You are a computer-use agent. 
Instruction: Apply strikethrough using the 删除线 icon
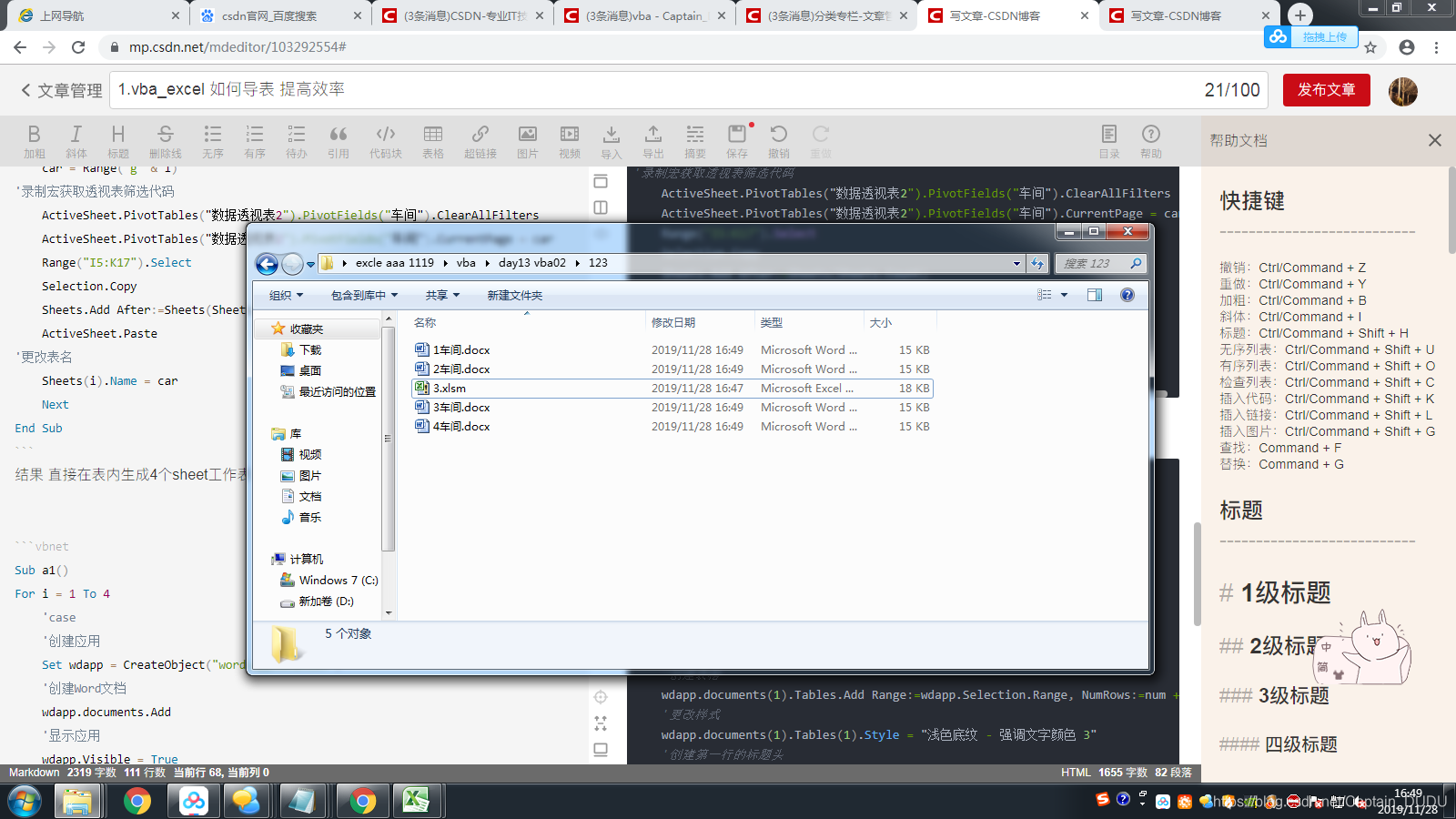(x=165, y=141)
